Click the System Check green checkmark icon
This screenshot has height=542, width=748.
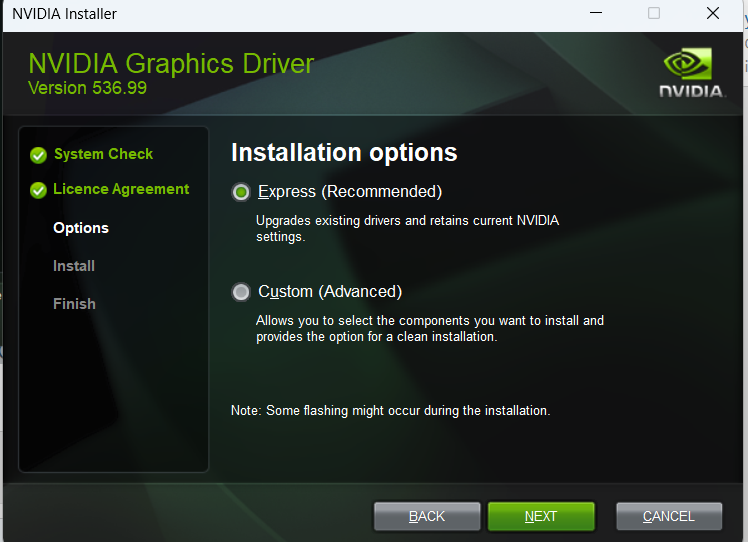tap(38, 155)
